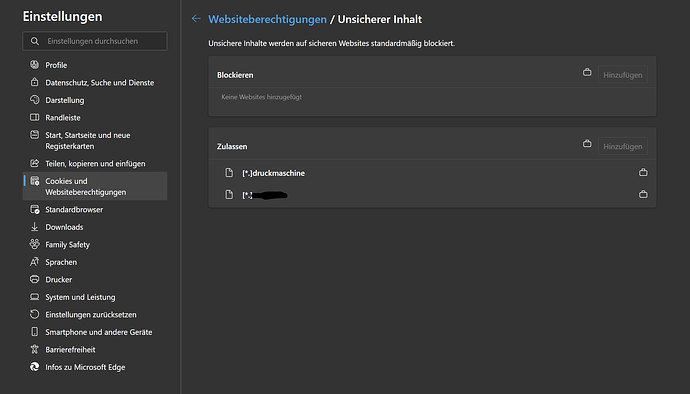
Task: Click the Teilen, kopieren icon
Action: [34, 163]
